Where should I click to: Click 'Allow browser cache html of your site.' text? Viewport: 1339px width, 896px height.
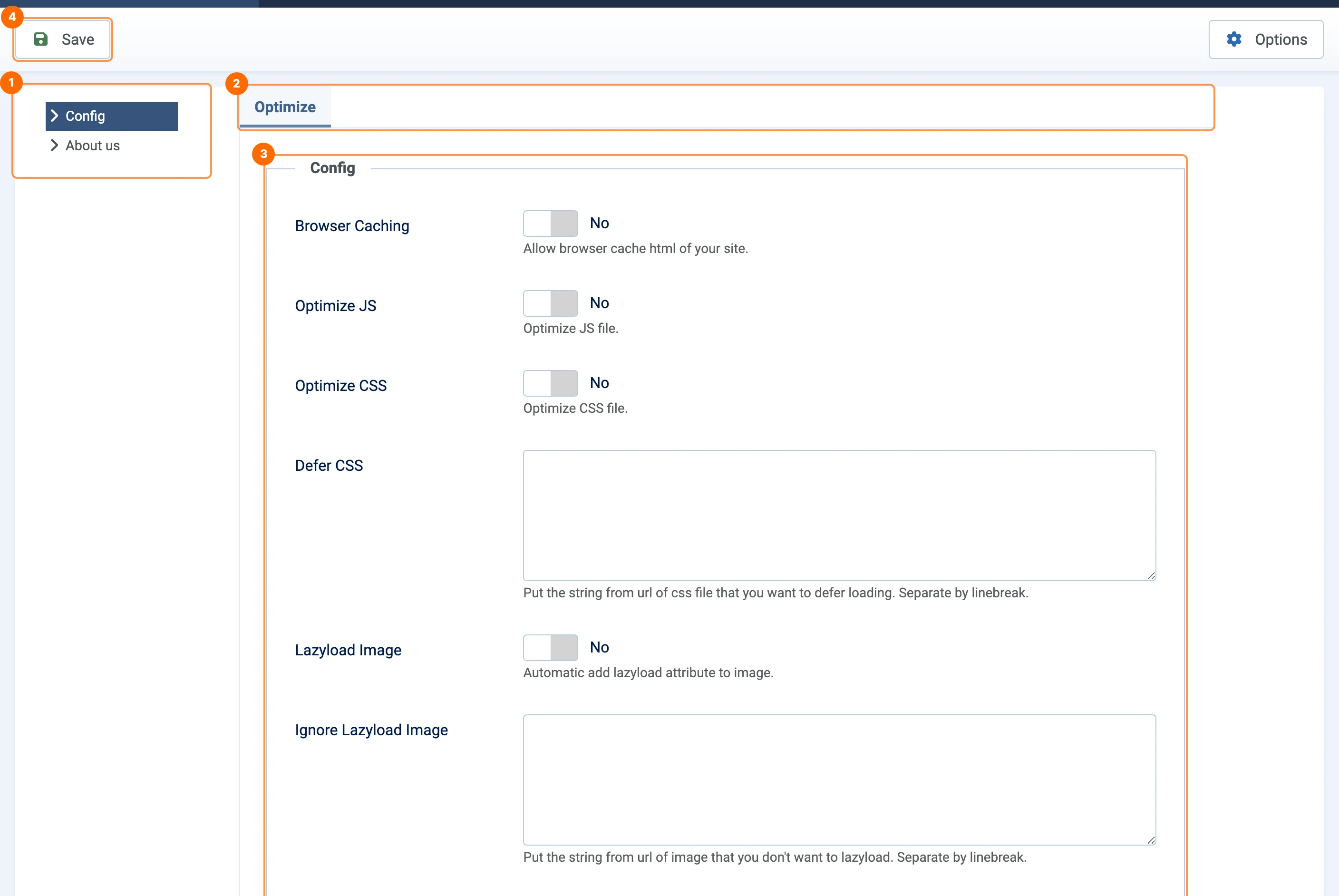point(635,249)
